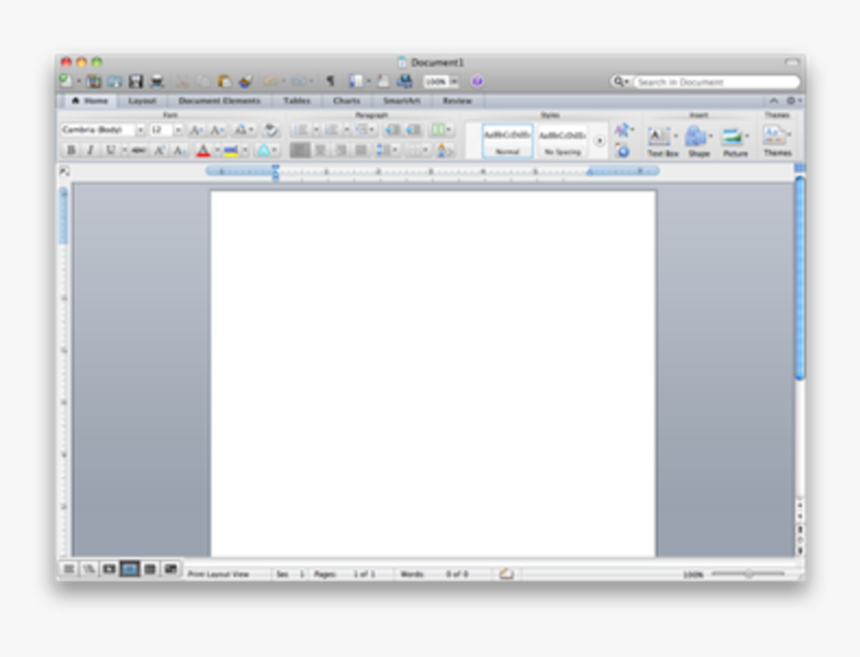Viewport: 860px width, 657px height.
Task: Open the font name dropdown
Action: point(141,128)
